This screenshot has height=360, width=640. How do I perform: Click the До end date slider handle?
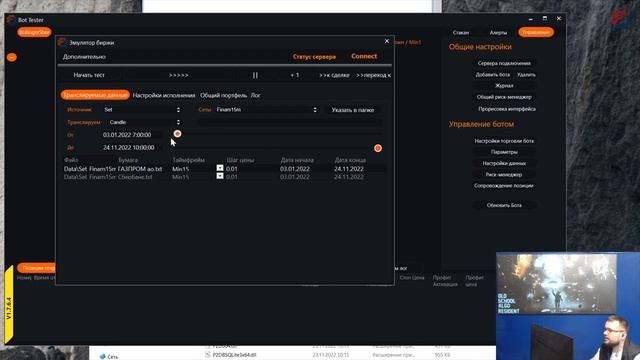tap(378, 148)
